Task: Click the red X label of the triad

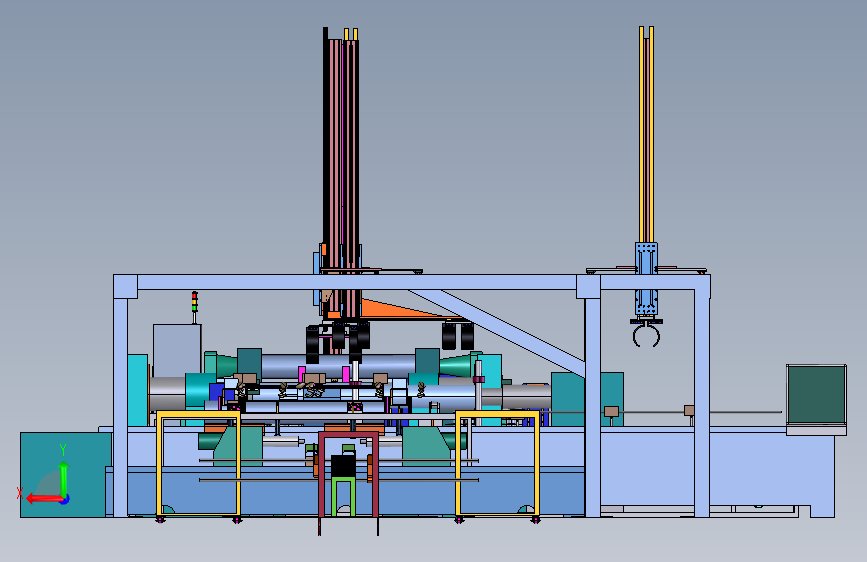Action: pos(20,493)
